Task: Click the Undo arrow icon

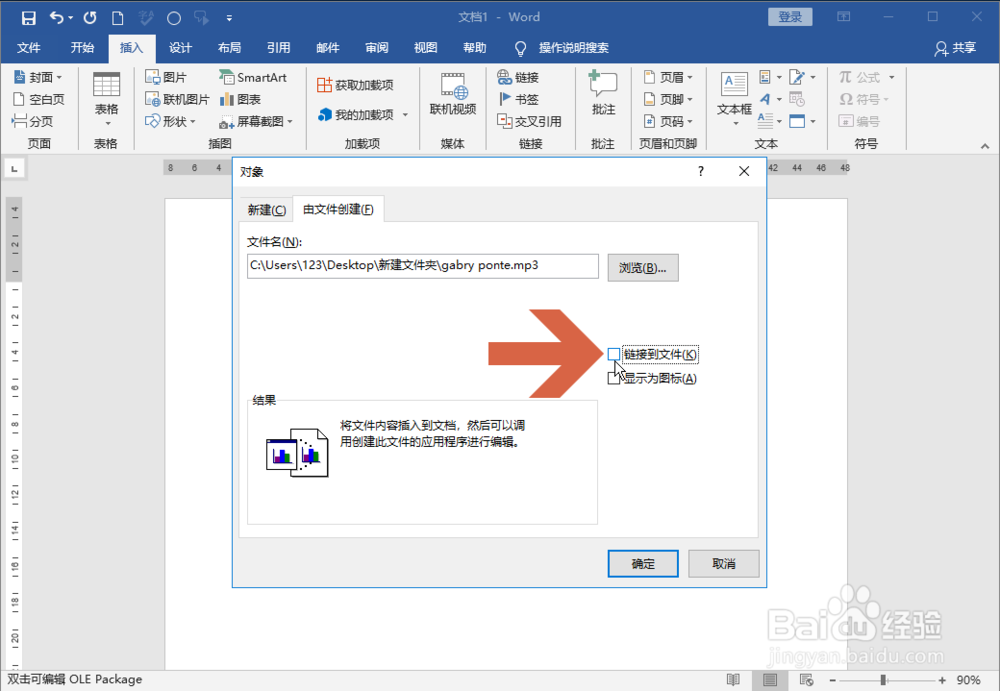Action: (x=57, y=18)
